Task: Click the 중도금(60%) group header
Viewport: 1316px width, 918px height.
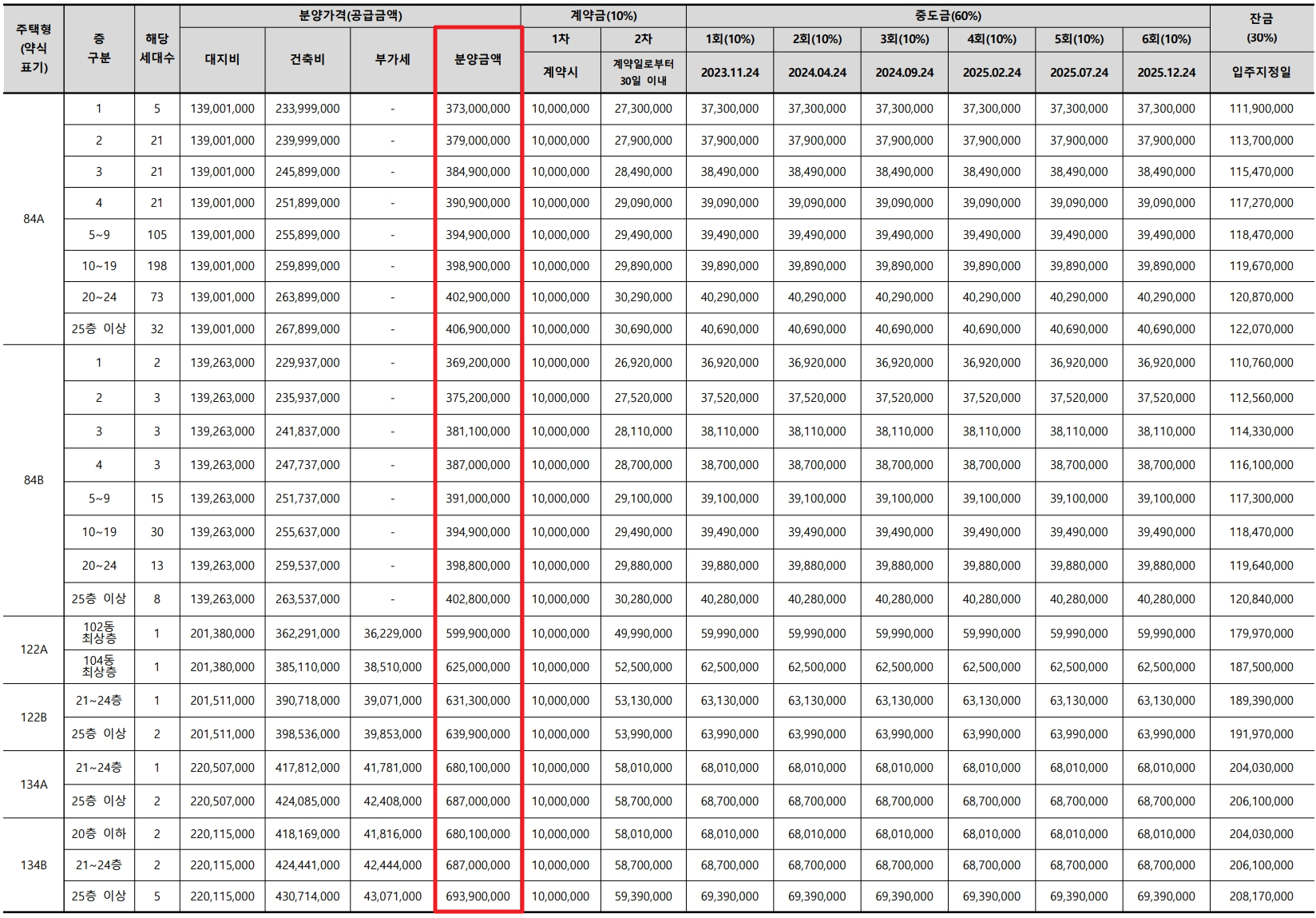Action: [x=948, y=16]
